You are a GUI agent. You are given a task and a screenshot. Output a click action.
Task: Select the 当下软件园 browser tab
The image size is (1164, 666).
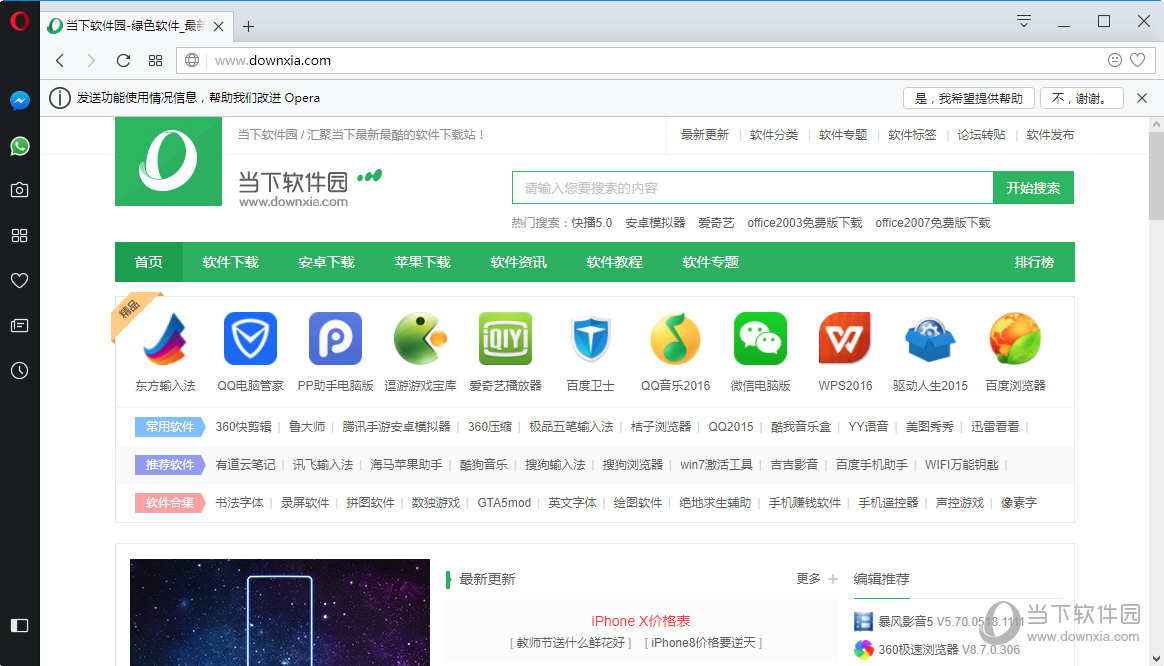point(135,26)
